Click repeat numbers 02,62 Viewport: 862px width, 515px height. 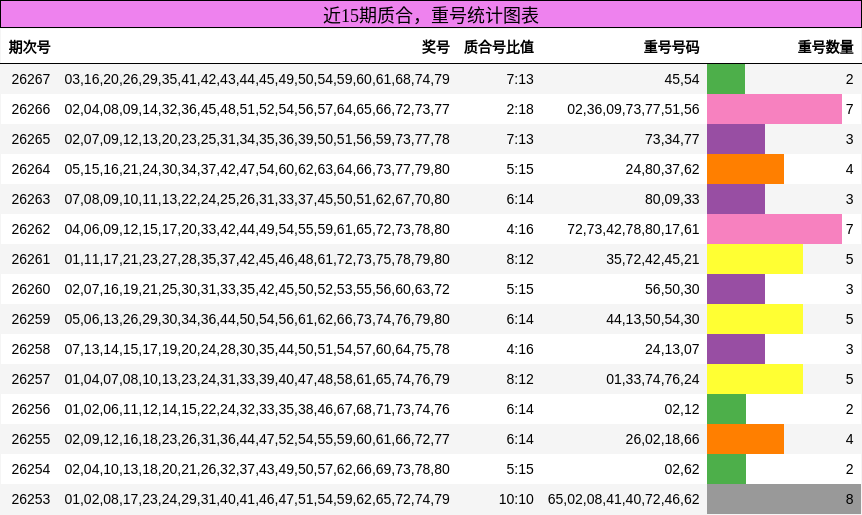pyautogui.click(x=682, y=469)
